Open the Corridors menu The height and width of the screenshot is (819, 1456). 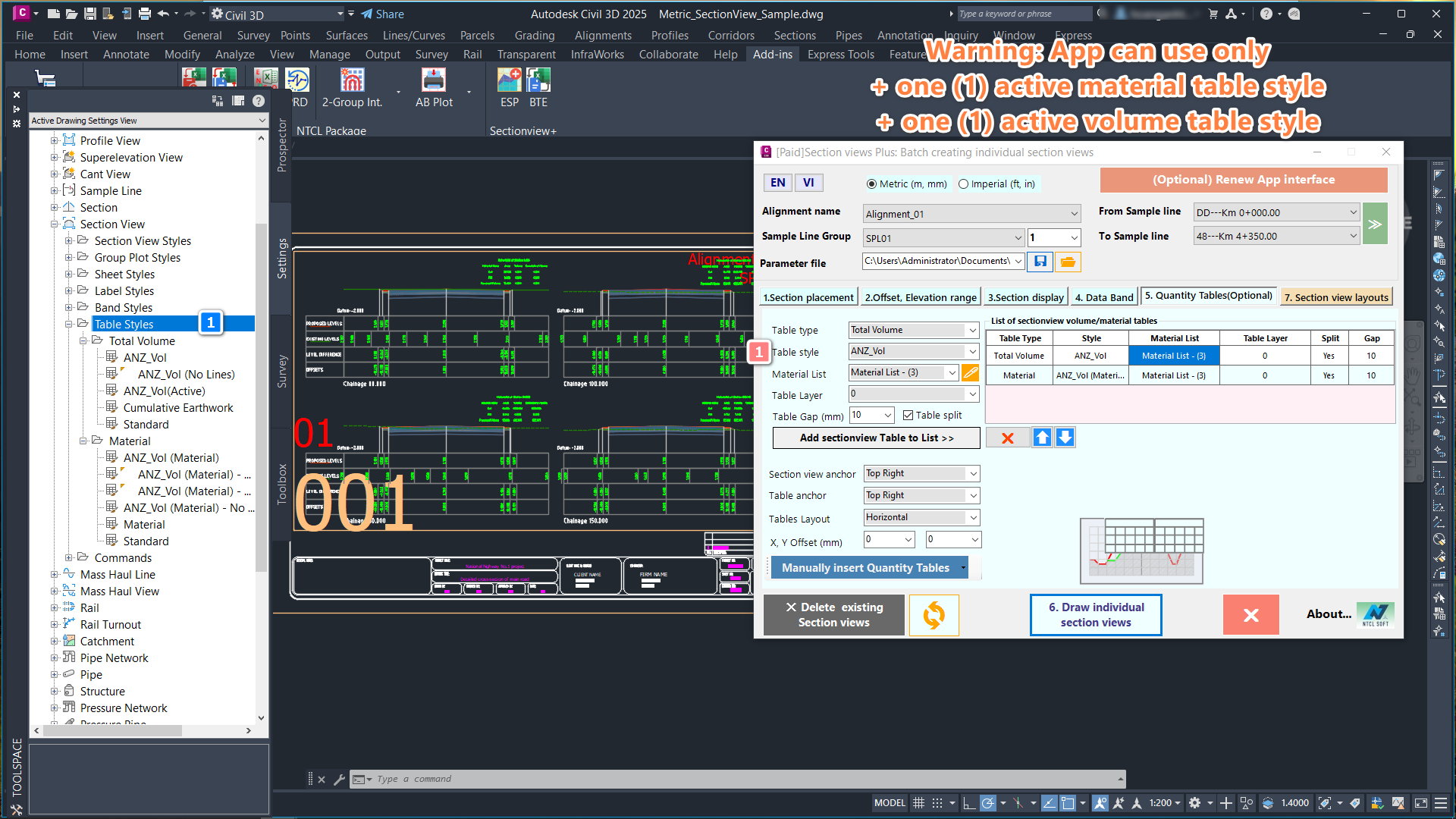coord(730,36)
